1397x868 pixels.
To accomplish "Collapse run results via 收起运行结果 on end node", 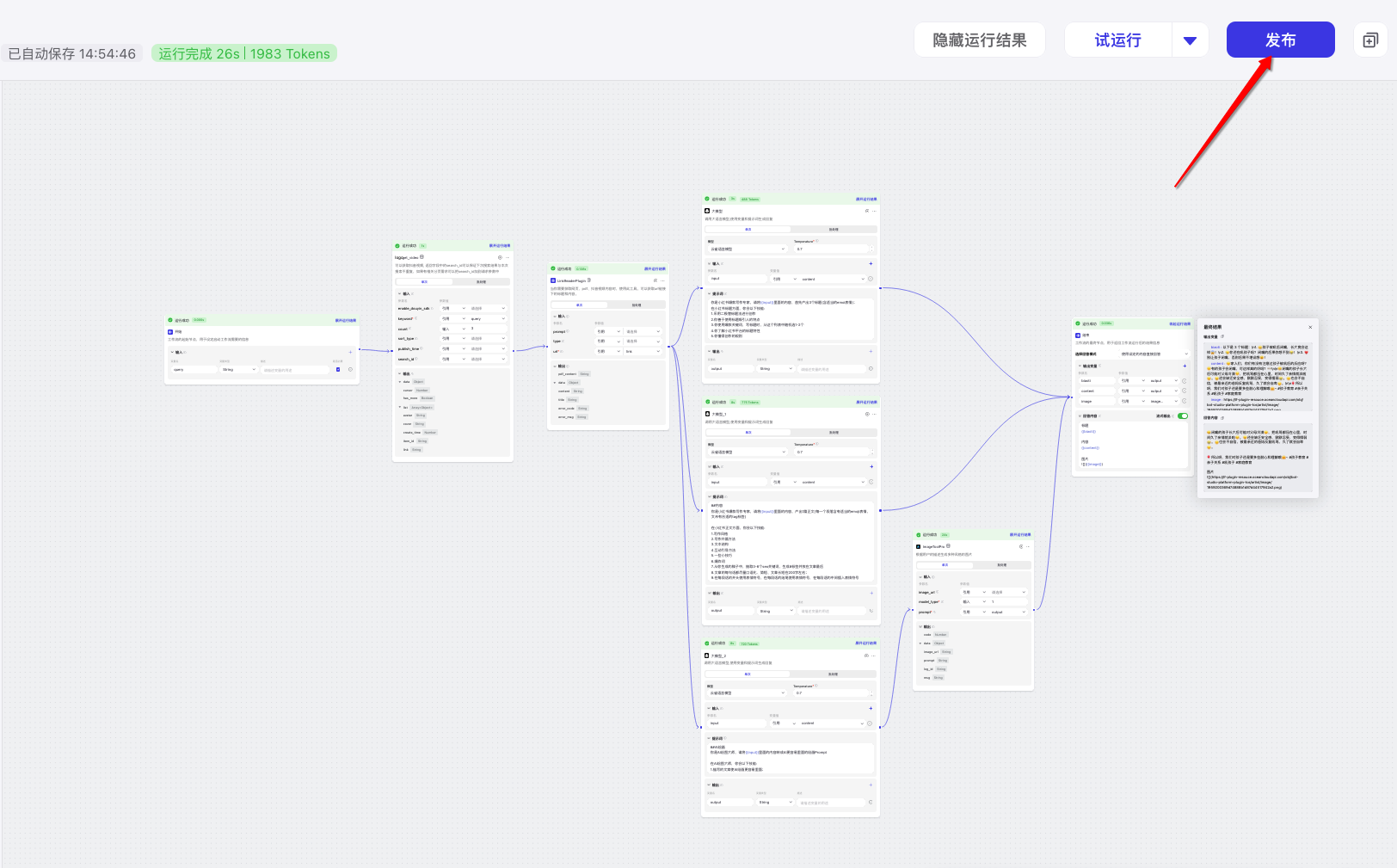I will (1179, 323).
